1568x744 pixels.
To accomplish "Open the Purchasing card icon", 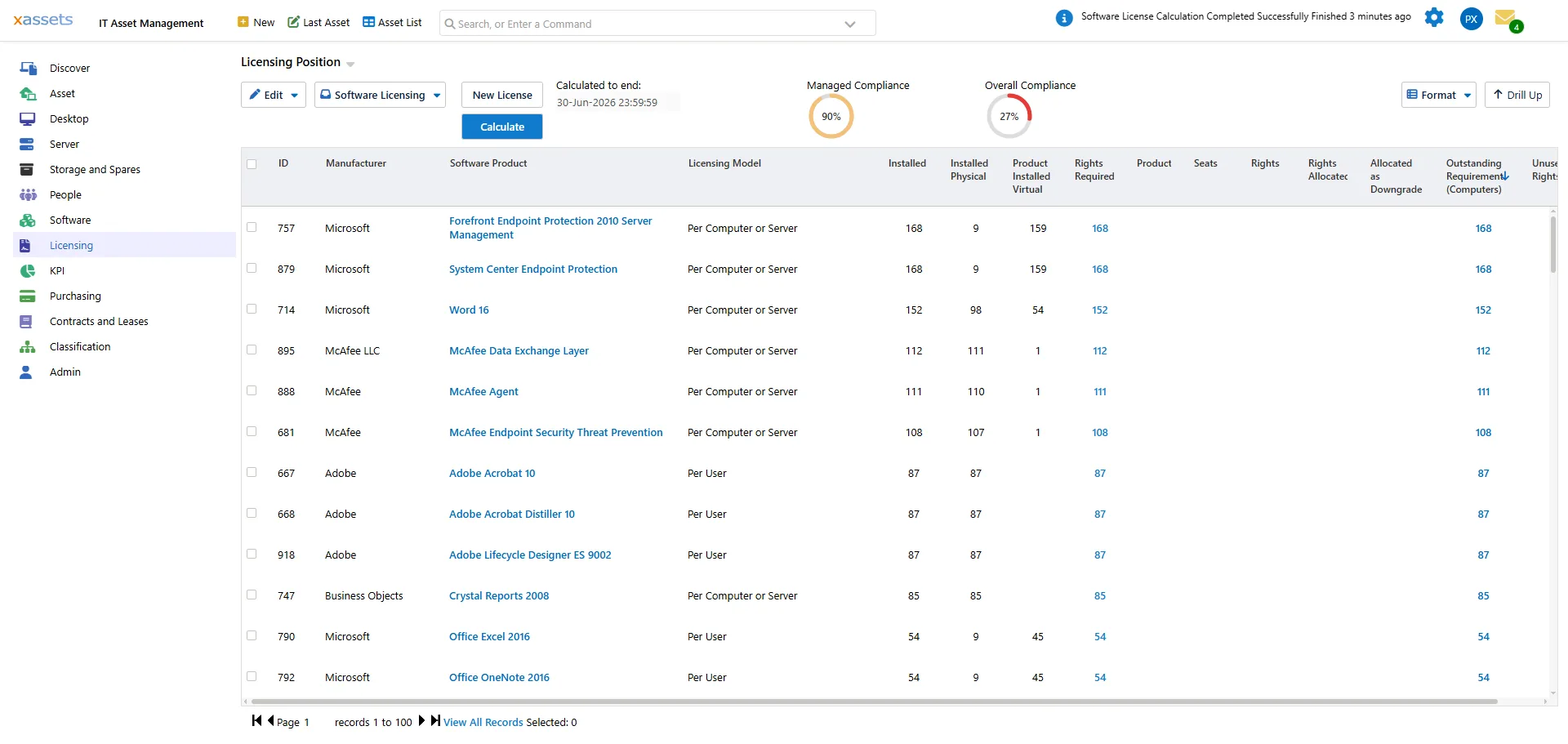I will 28,296.
